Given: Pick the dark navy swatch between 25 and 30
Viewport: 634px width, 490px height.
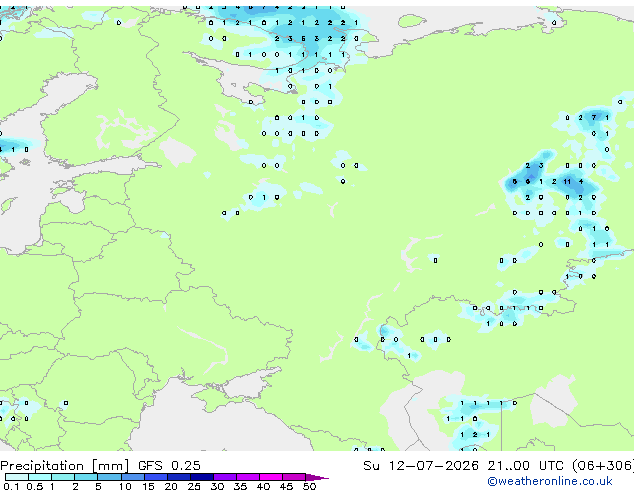Looking at the screenshot, I should click(x=202, y=477).
